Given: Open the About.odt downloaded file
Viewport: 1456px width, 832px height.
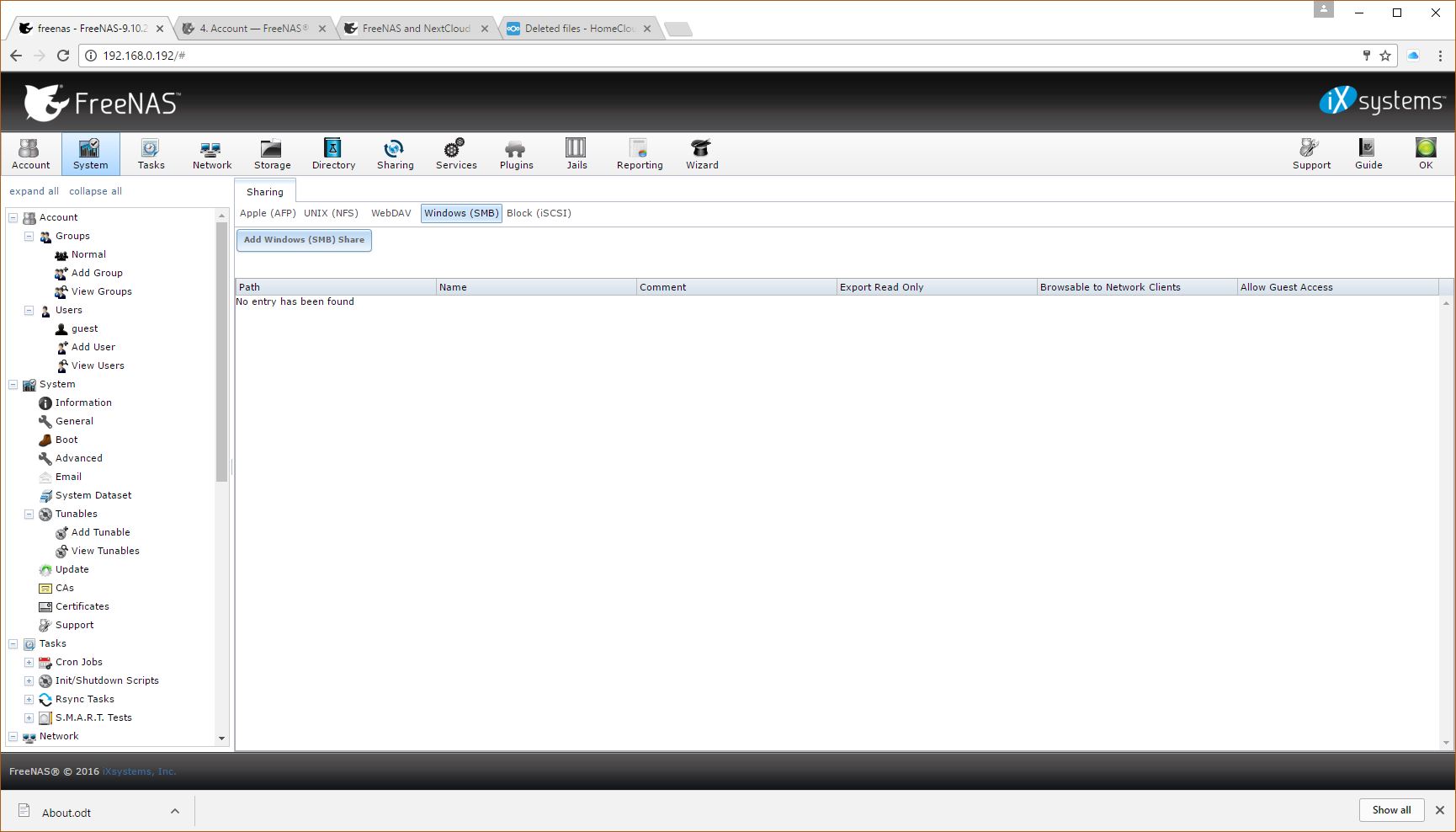Looking at the screenshot, I should click(66, 813).
